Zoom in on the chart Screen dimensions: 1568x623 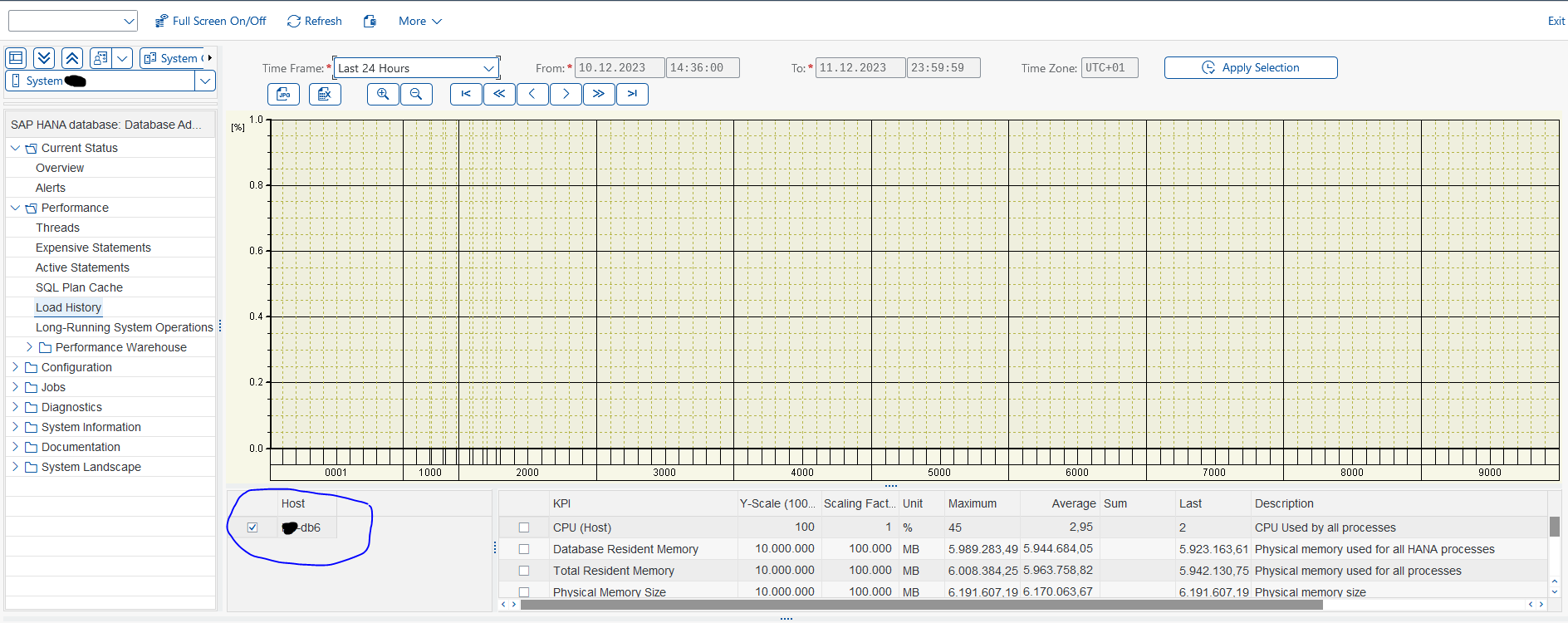(x=383, y=94)
